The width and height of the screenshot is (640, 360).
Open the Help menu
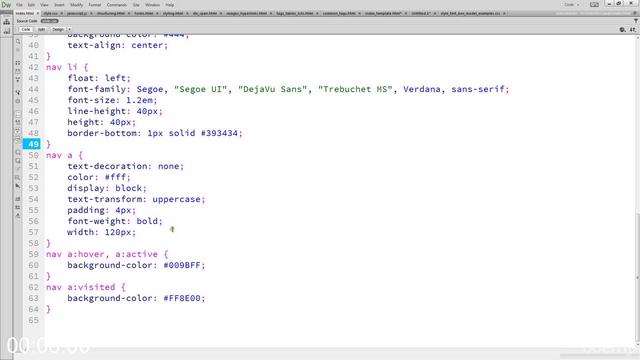[169, 5]
